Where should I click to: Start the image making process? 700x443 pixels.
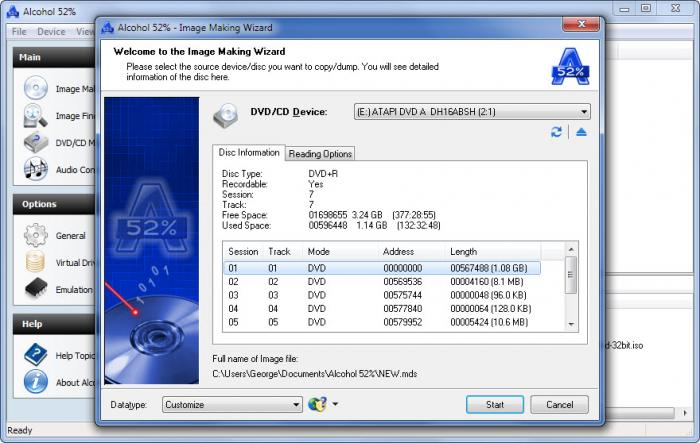495,405
